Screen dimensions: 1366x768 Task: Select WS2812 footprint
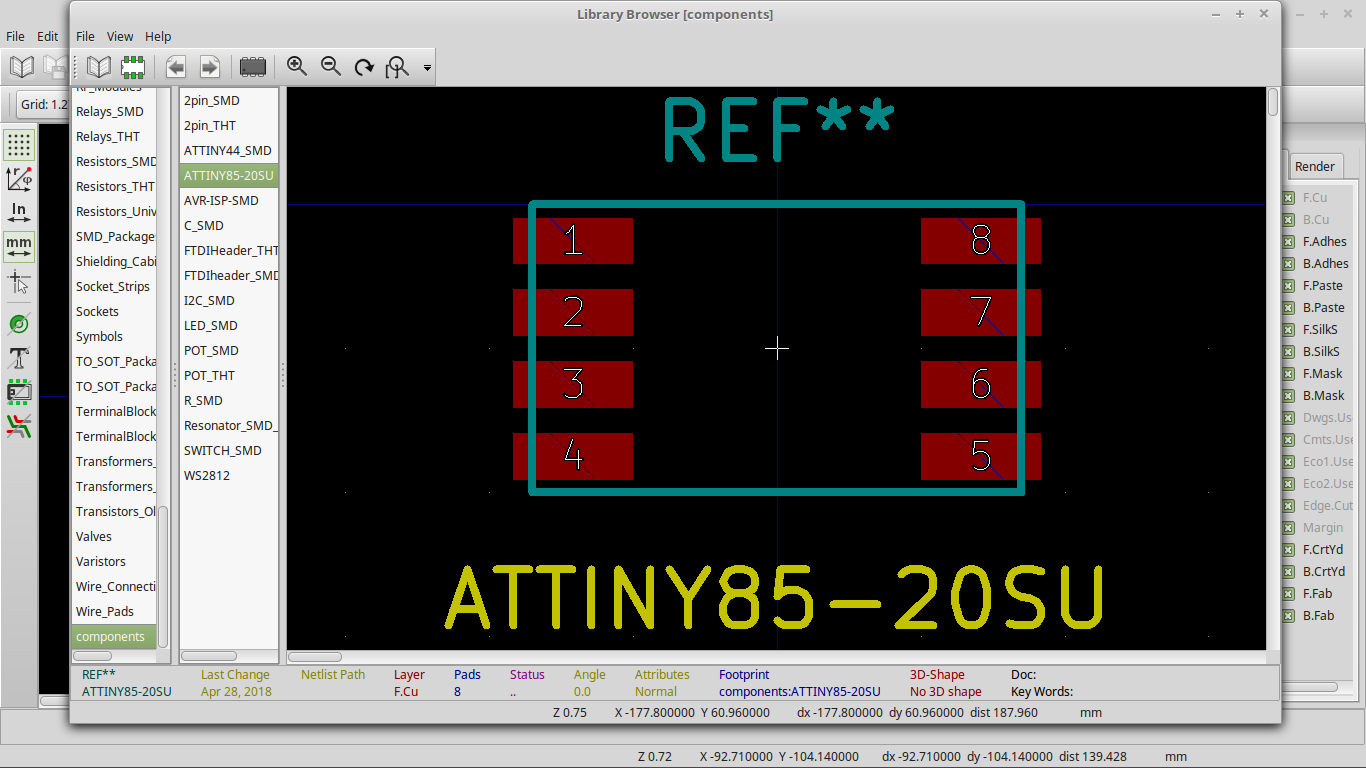pyautogui.click(x=229, y=476)
